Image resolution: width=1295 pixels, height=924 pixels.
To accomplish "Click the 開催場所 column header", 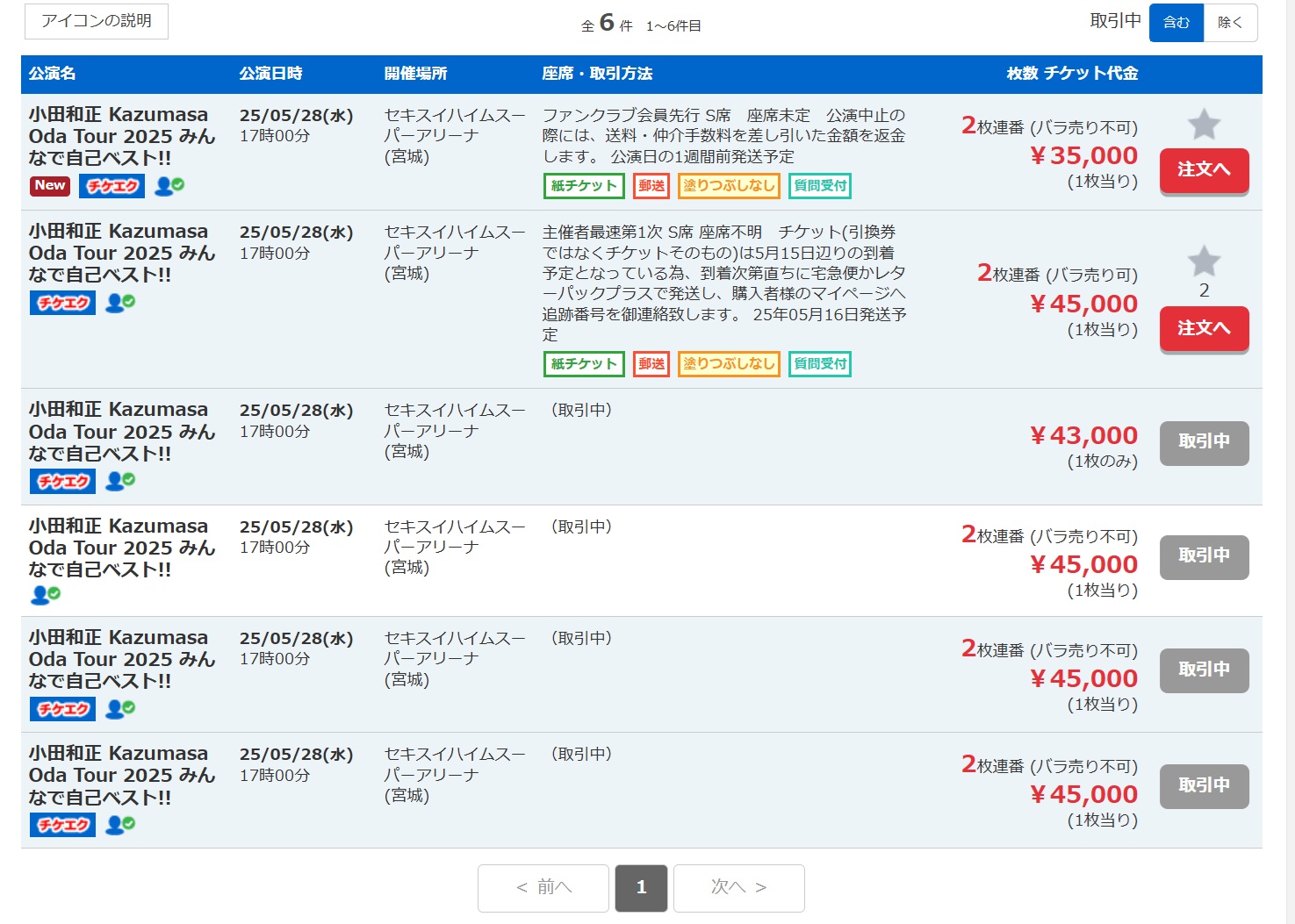I will pyautogui.click(x=415, y=74).
